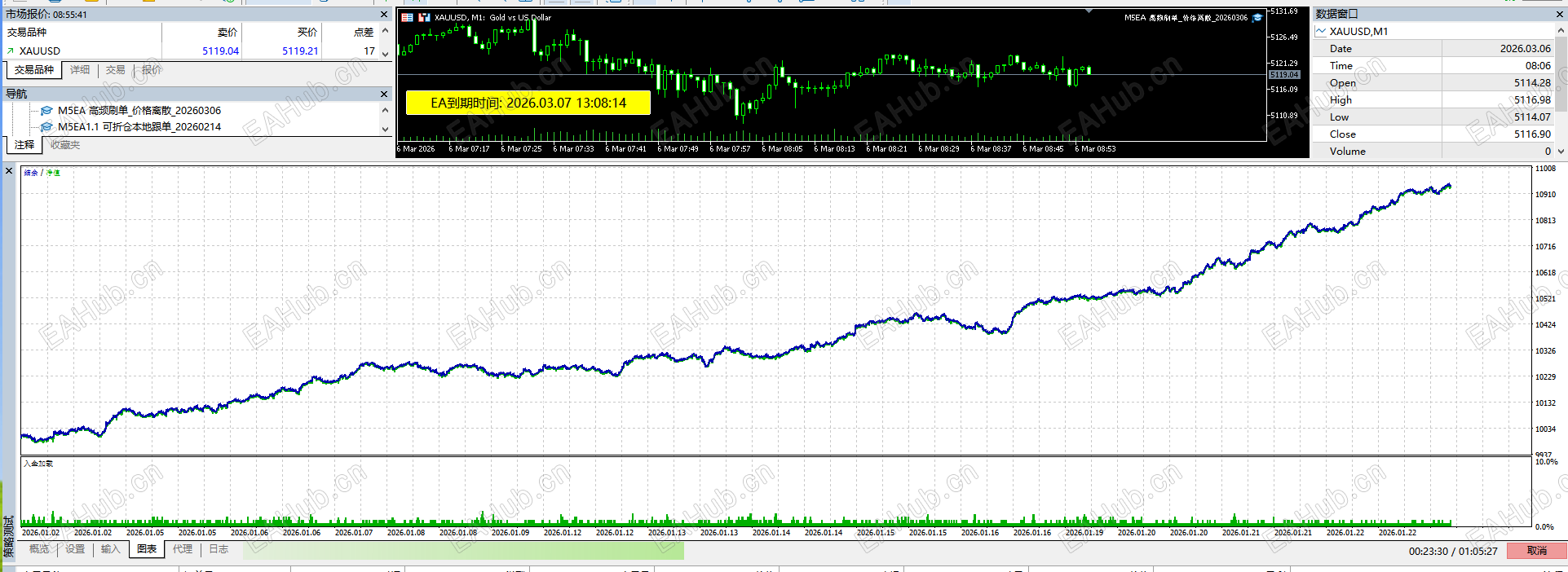1568x572 pixels.
Task: Select tester 图表 tab
Action: pyautogui.click(x=147, y=549)
